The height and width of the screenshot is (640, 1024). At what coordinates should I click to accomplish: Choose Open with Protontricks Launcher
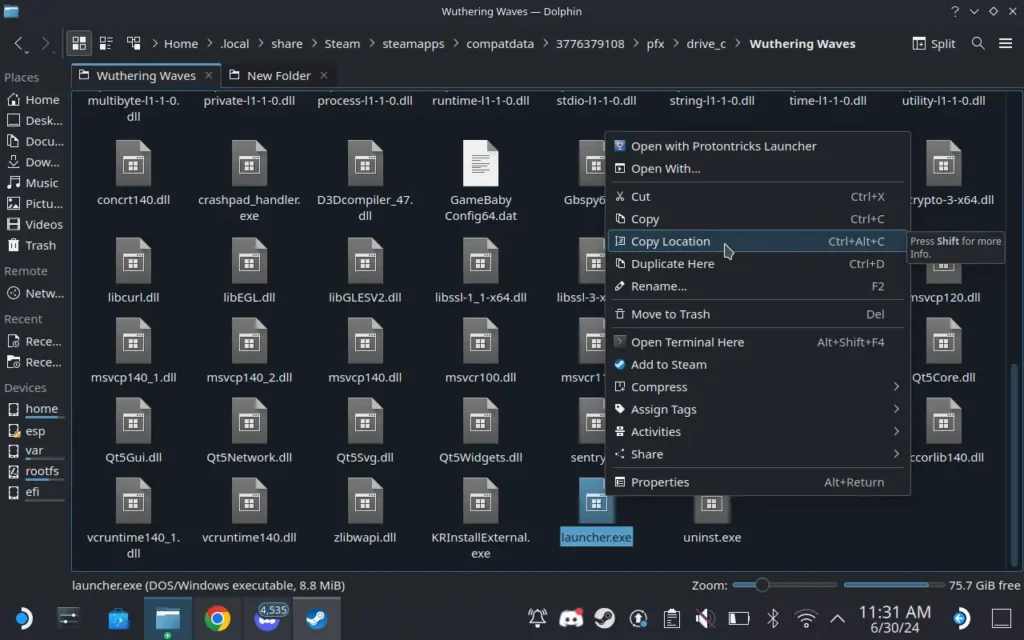point(758,146)
